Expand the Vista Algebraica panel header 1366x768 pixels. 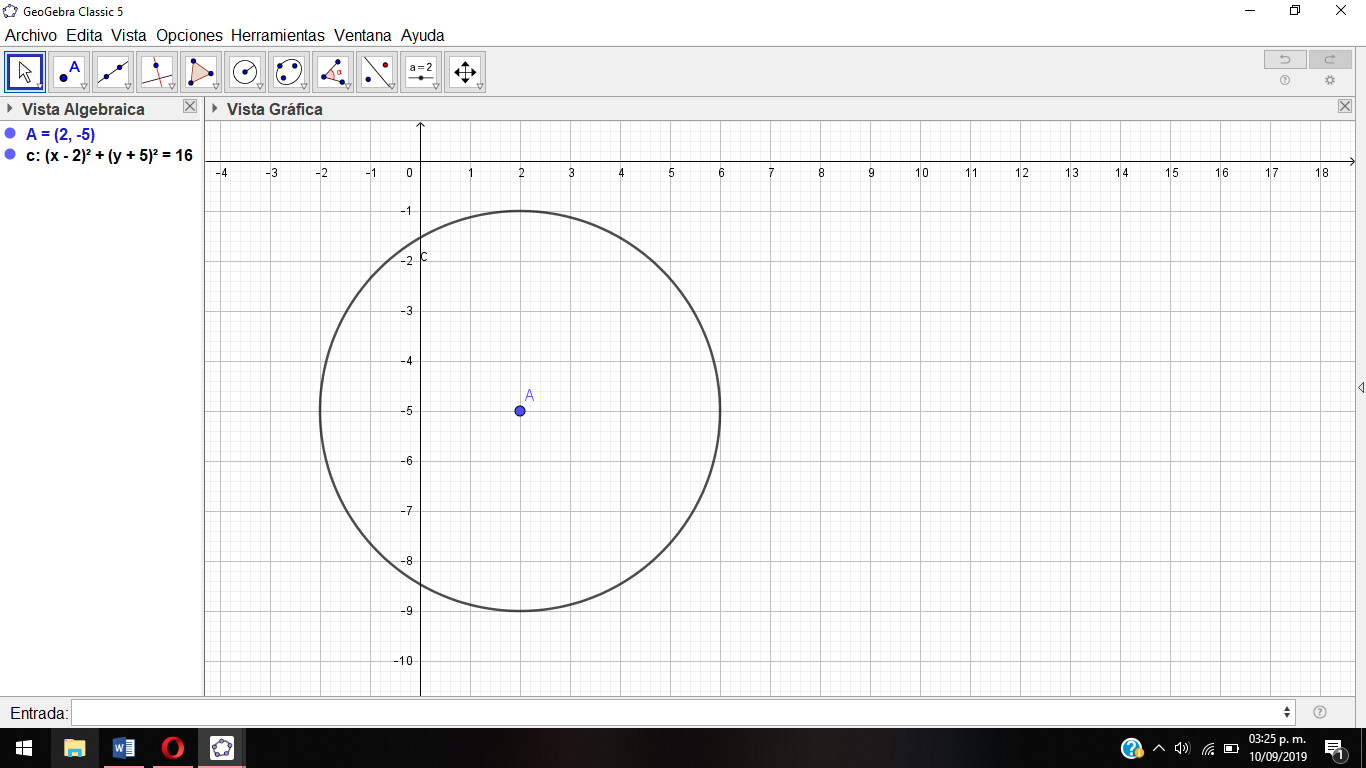10,108
